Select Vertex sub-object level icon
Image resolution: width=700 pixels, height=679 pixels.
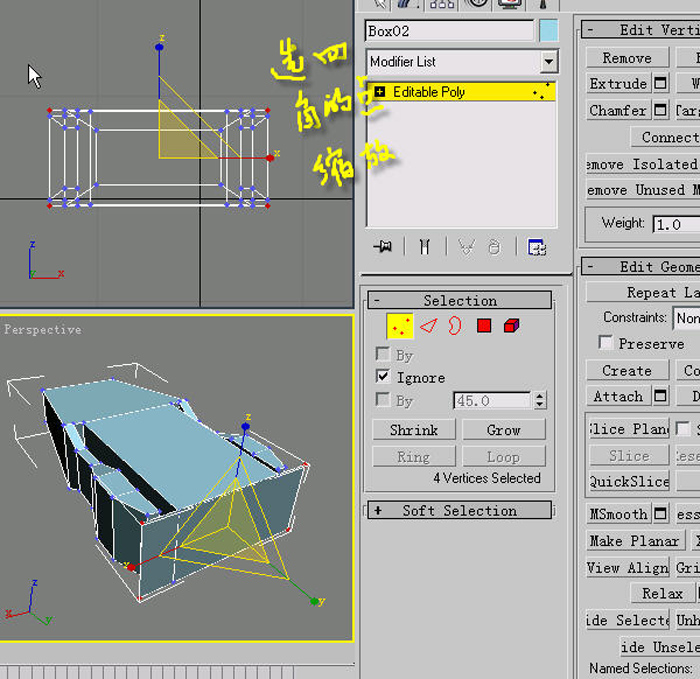pyautogui.click(x=400, y=326)
